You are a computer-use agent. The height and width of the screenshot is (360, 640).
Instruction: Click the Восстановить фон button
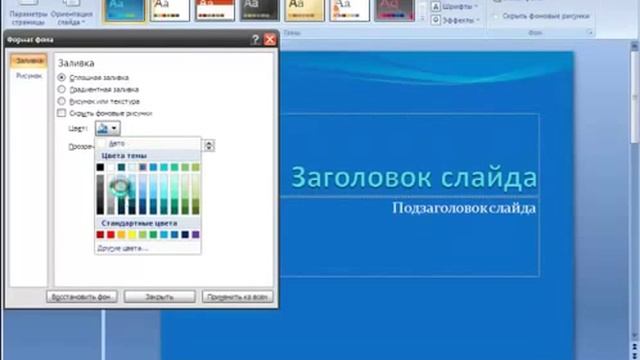point(82,297)
